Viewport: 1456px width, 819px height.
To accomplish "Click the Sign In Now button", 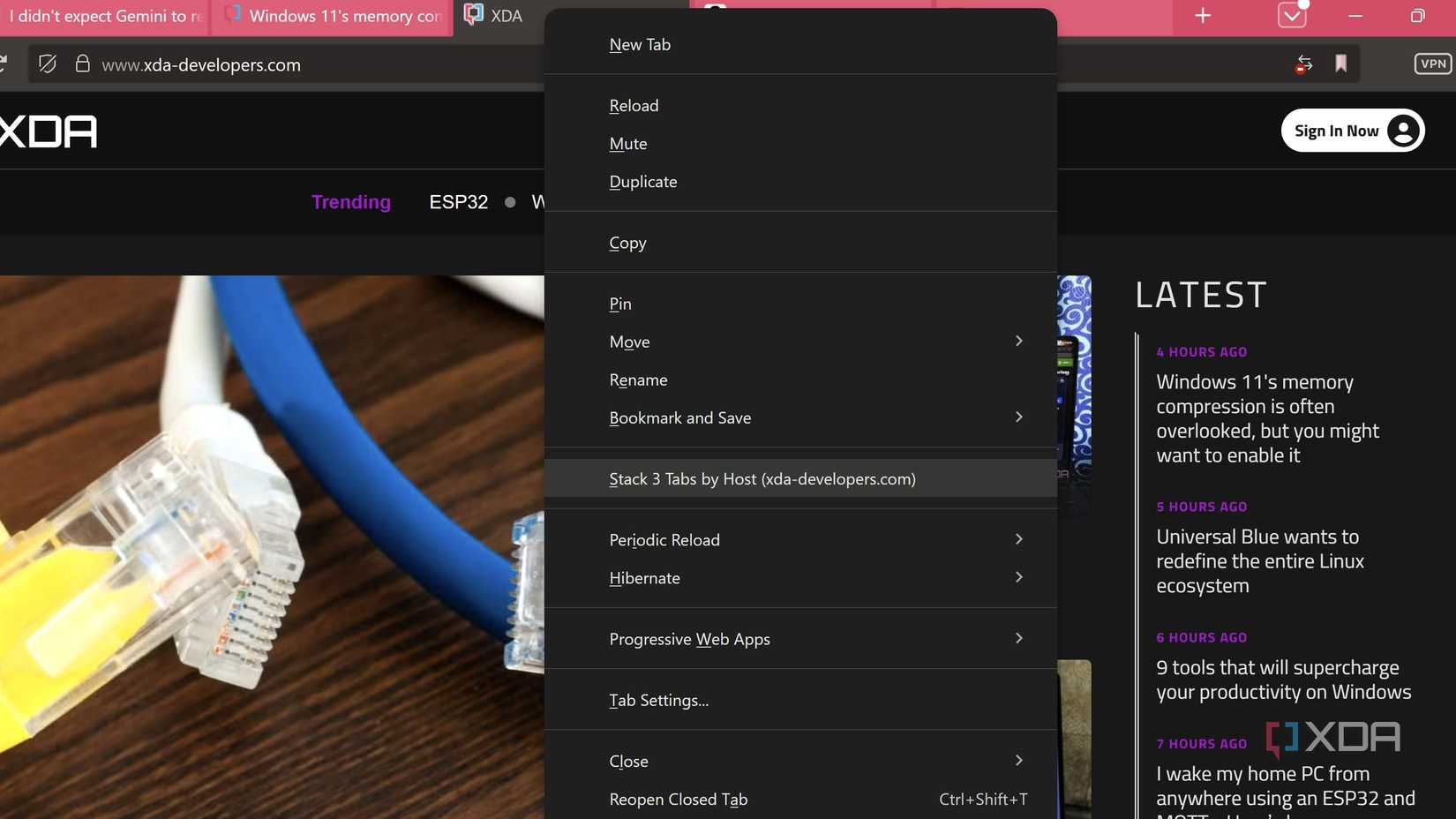I will [1353, 131].
